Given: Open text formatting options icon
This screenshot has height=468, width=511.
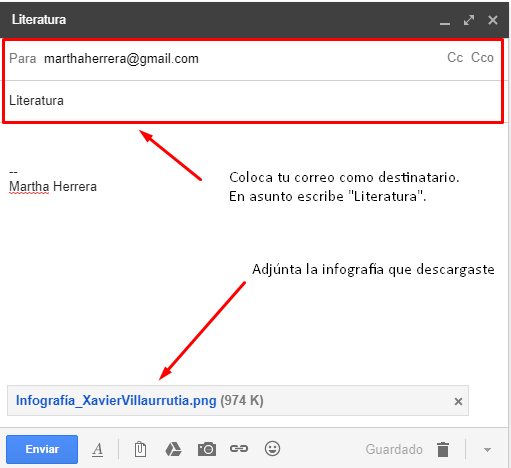Looking at the screenshot, I should click(97, 449).
